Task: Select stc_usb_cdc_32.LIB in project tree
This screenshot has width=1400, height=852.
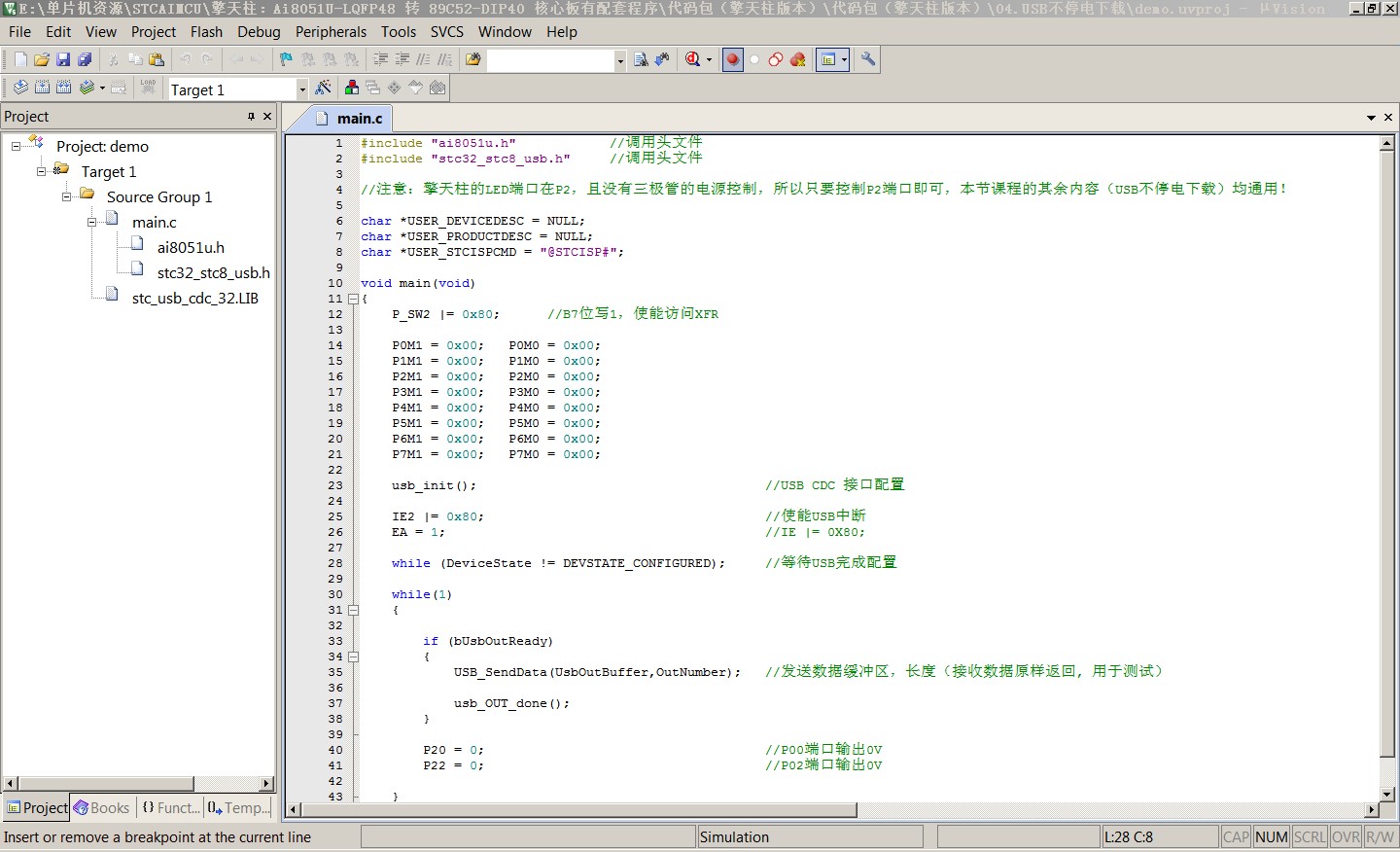Action: pos(194,298)
